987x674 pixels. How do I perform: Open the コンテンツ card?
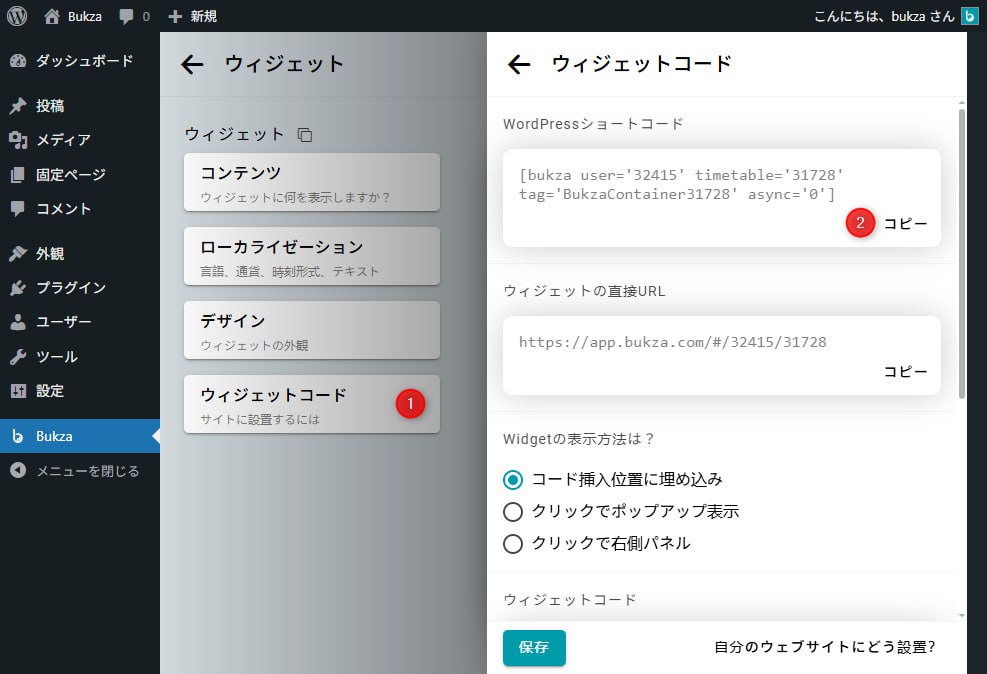click(x=312, y=182)
